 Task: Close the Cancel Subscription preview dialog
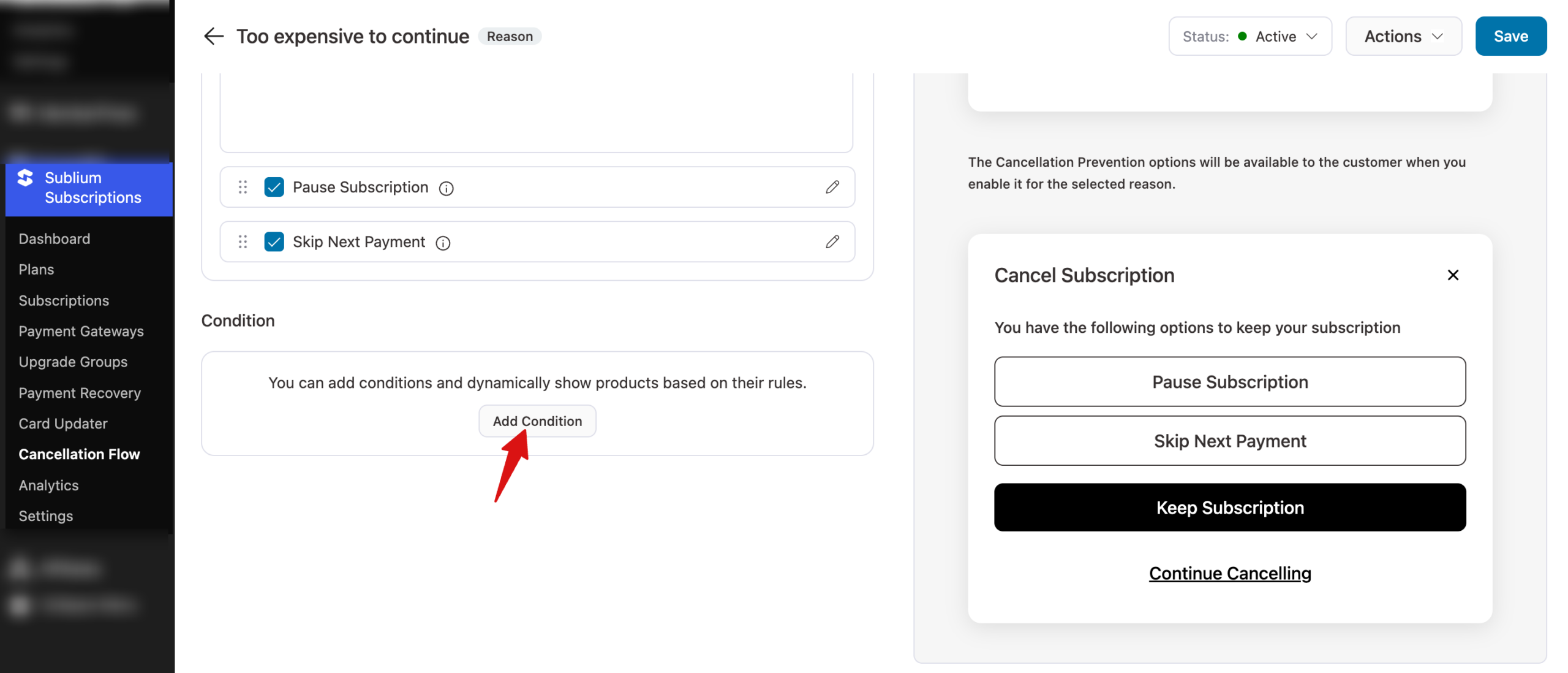(x=1452, y=275)
